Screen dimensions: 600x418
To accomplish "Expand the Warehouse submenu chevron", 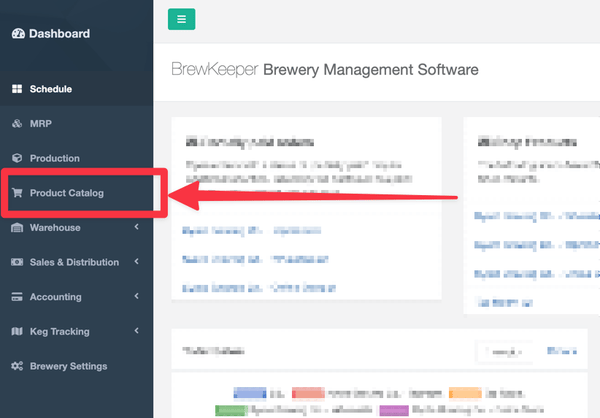I will [137, 227].
